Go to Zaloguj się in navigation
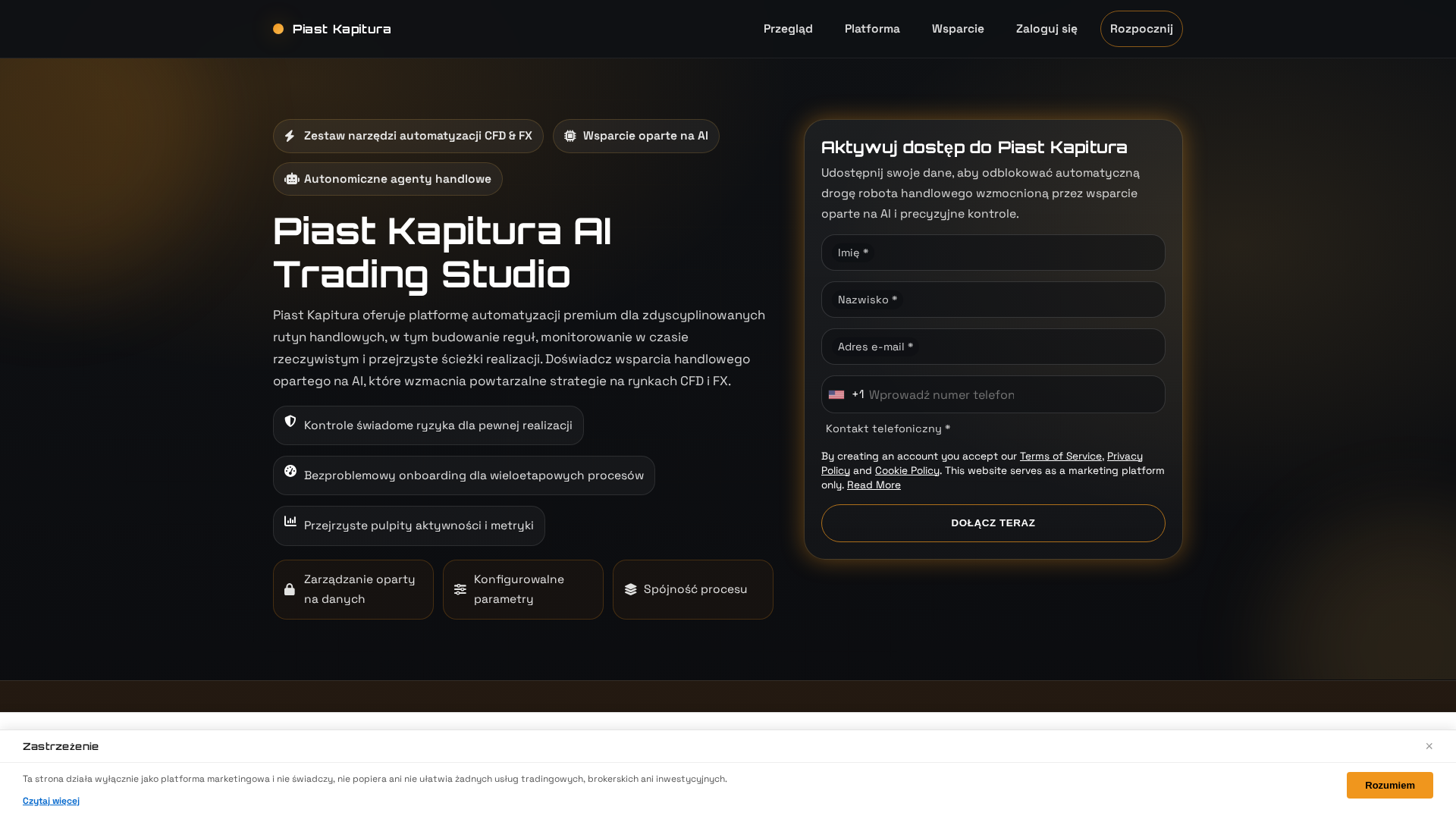This screenshot has width=1456, height=819. [x=1046, y=29]
